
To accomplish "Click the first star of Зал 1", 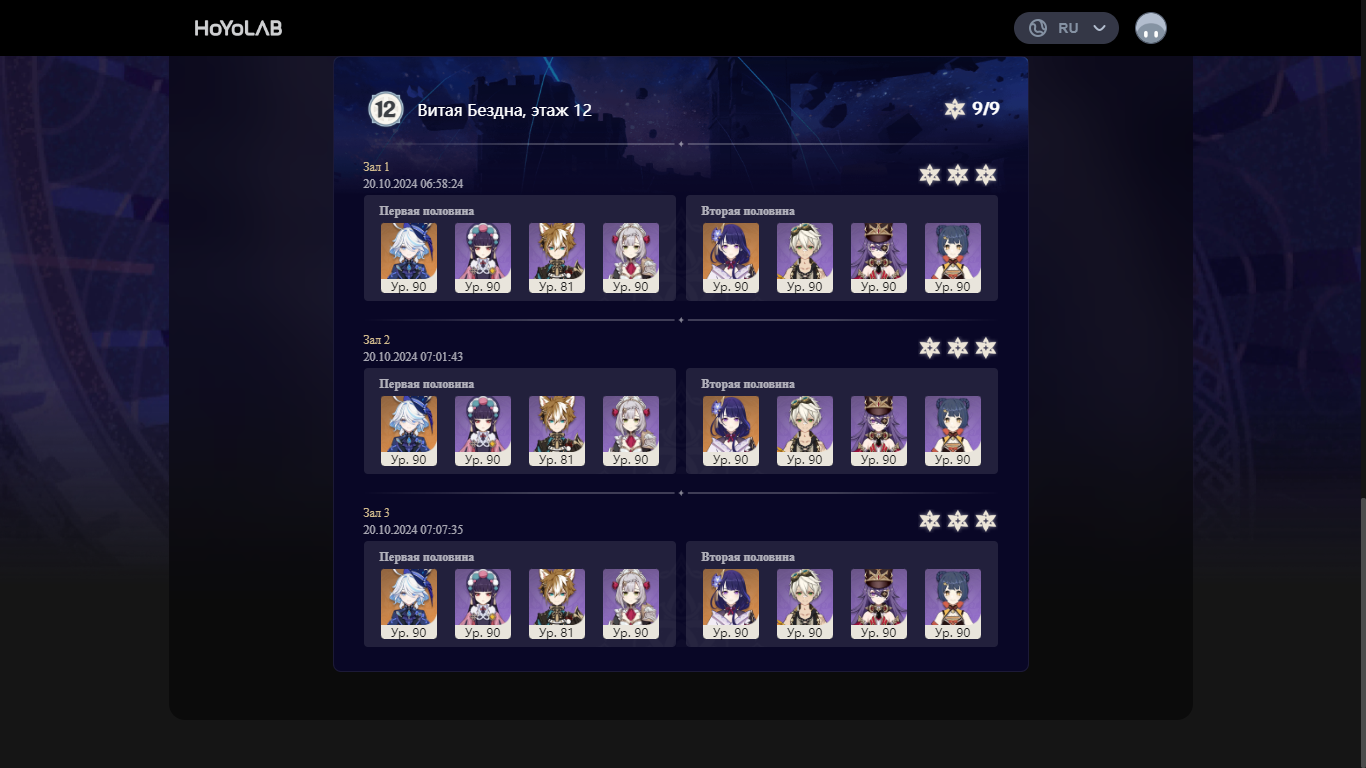I will pyautogui.click(x=930, y=175).
